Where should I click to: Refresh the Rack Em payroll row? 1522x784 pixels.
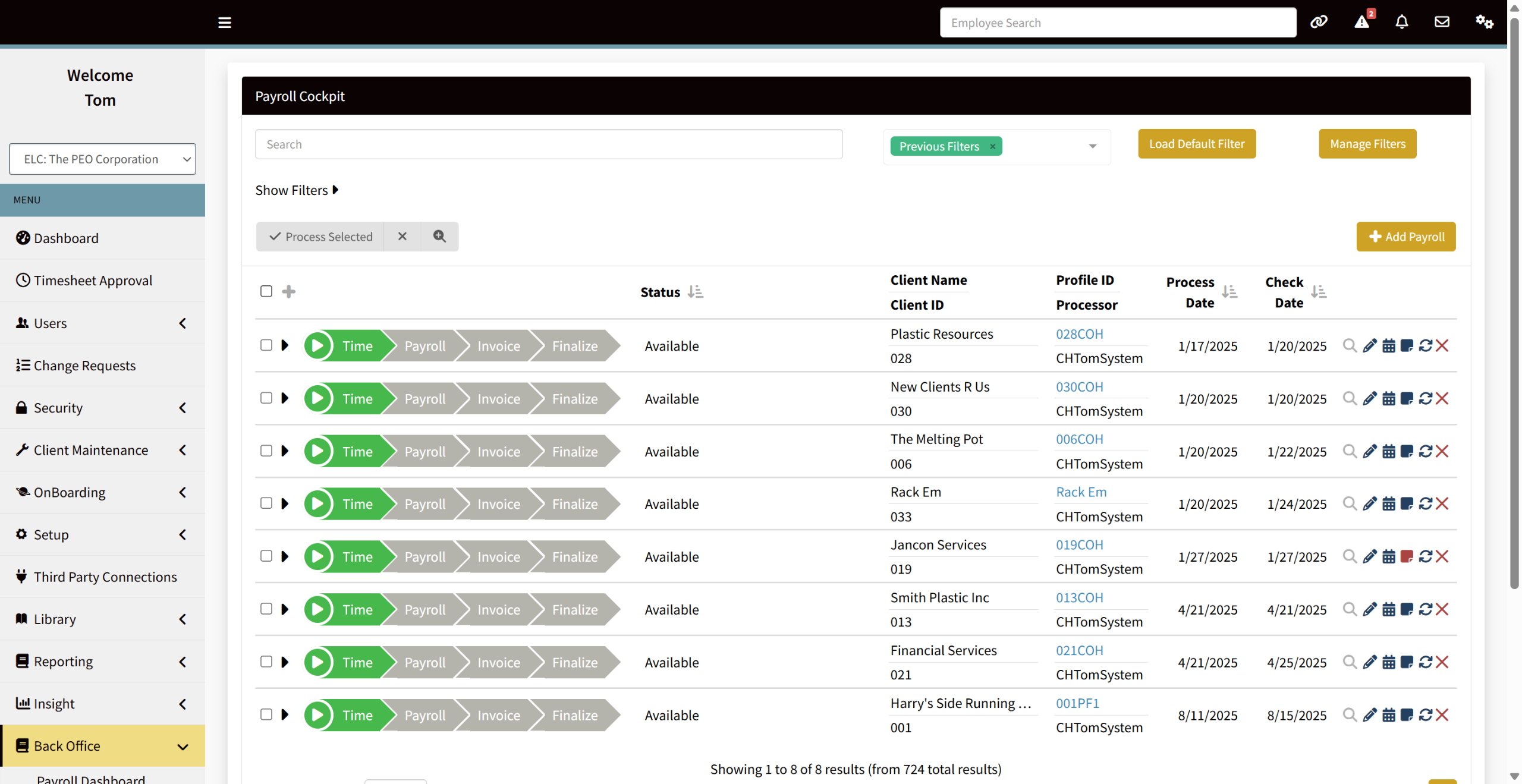point(1425,503)
